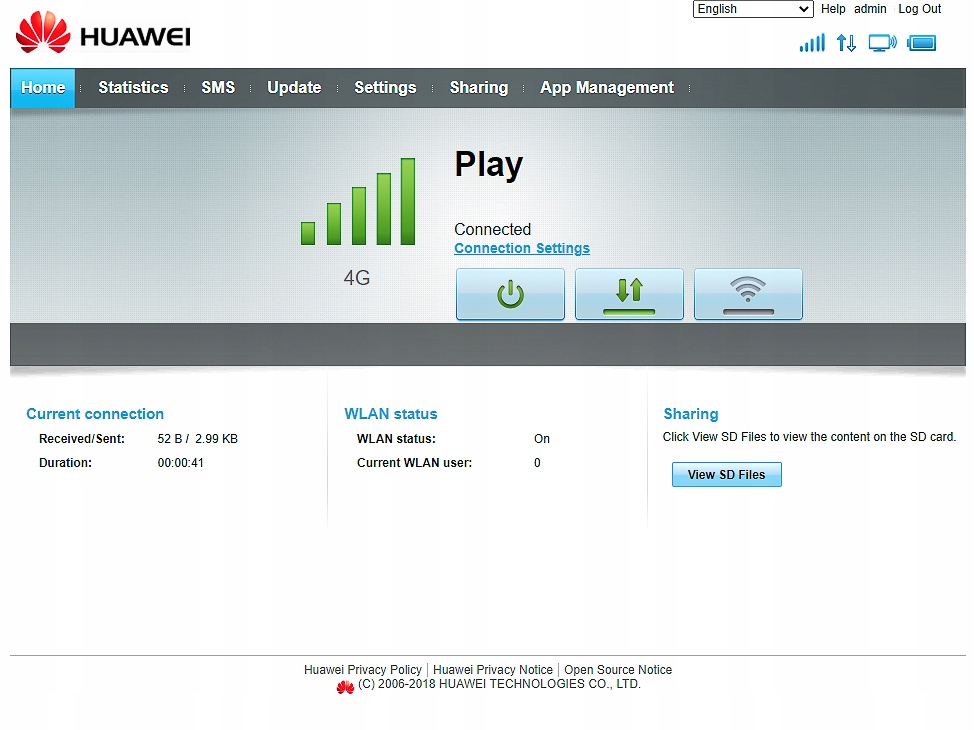This screenshot has height=730, width=974.
Task: Click the Received/Sent label
Action: coord(82,439)
